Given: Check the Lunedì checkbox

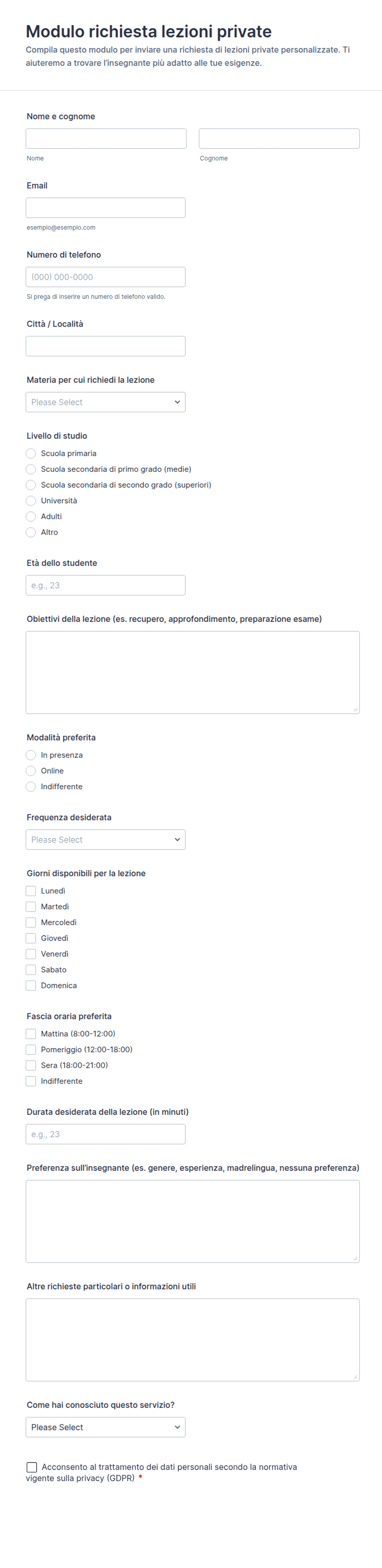Looking at the screenshot, I should [31, 891].
